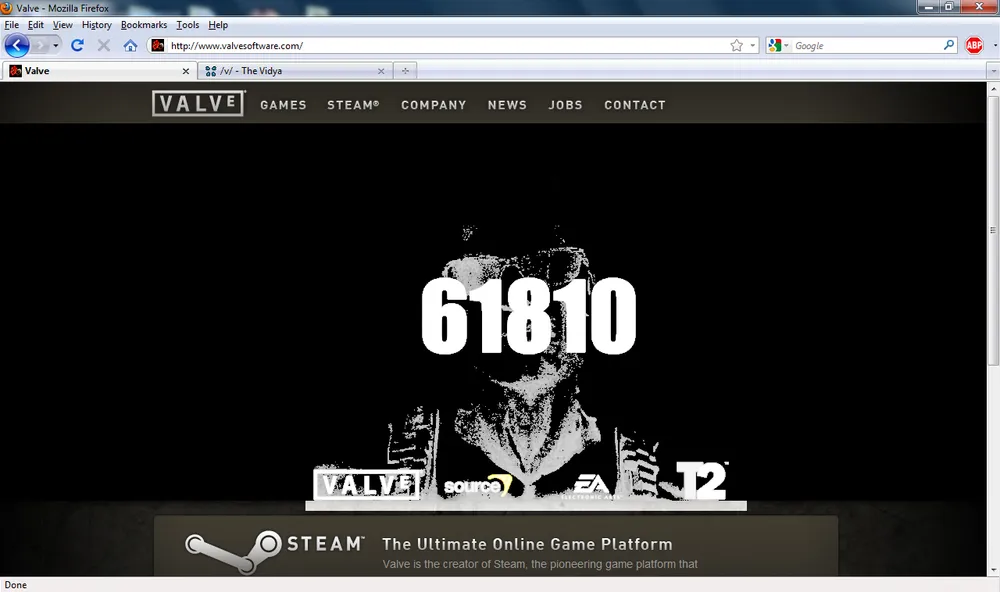Open the Adblock Plus ABP icon
The height and width of the screenshot is (592, 1000).
point(974,46)
